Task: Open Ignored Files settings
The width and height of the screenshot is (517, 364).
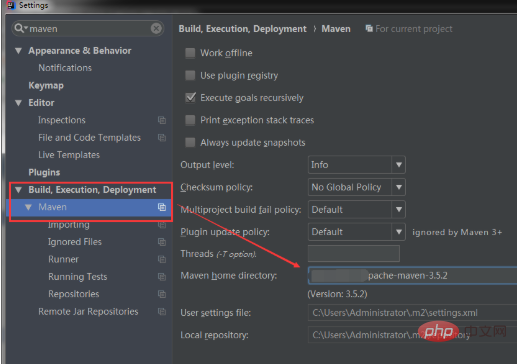Action: click(75, 242)
